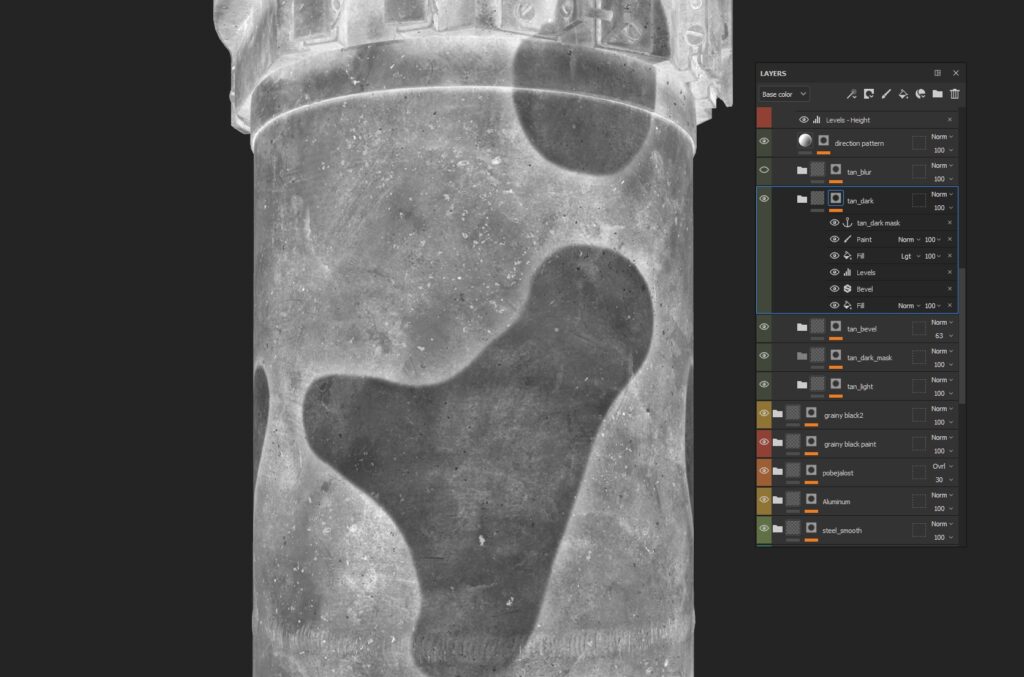Select the highlighted tan_dark mask thumbnail

pos(835,198)
